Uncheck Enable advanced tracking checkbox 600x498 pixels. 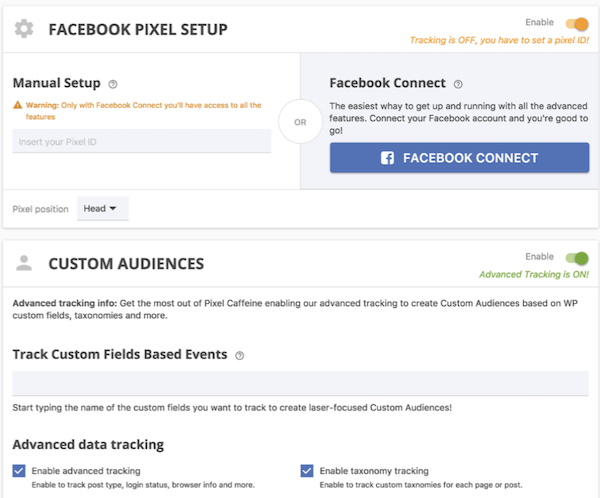click(x=19, y=470)
